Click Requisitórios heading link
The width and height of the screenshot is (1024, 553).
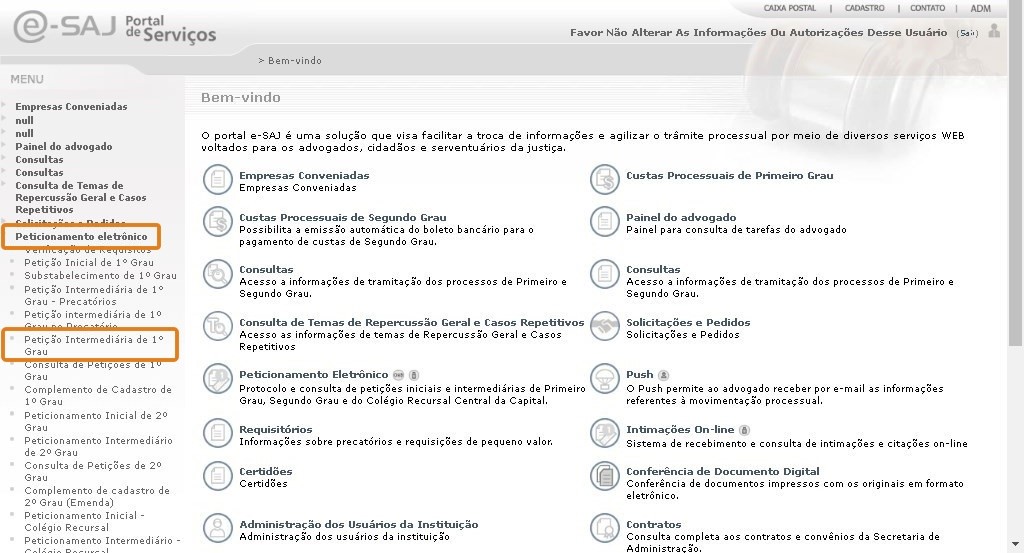click(x=276, y=430)
